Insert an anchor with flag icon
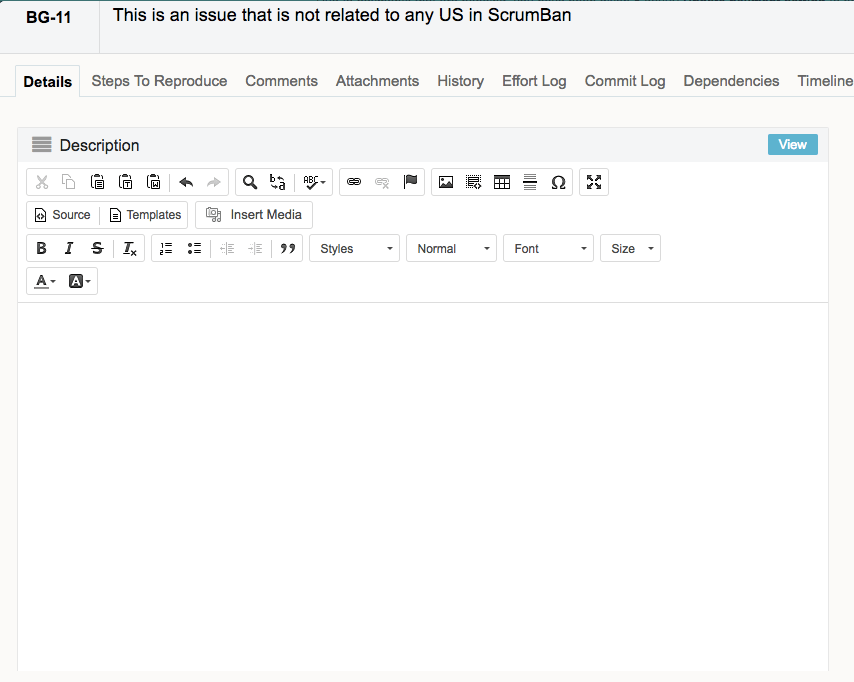The width and height of the screenshot is (854, 682). click(x=410, y=182)
